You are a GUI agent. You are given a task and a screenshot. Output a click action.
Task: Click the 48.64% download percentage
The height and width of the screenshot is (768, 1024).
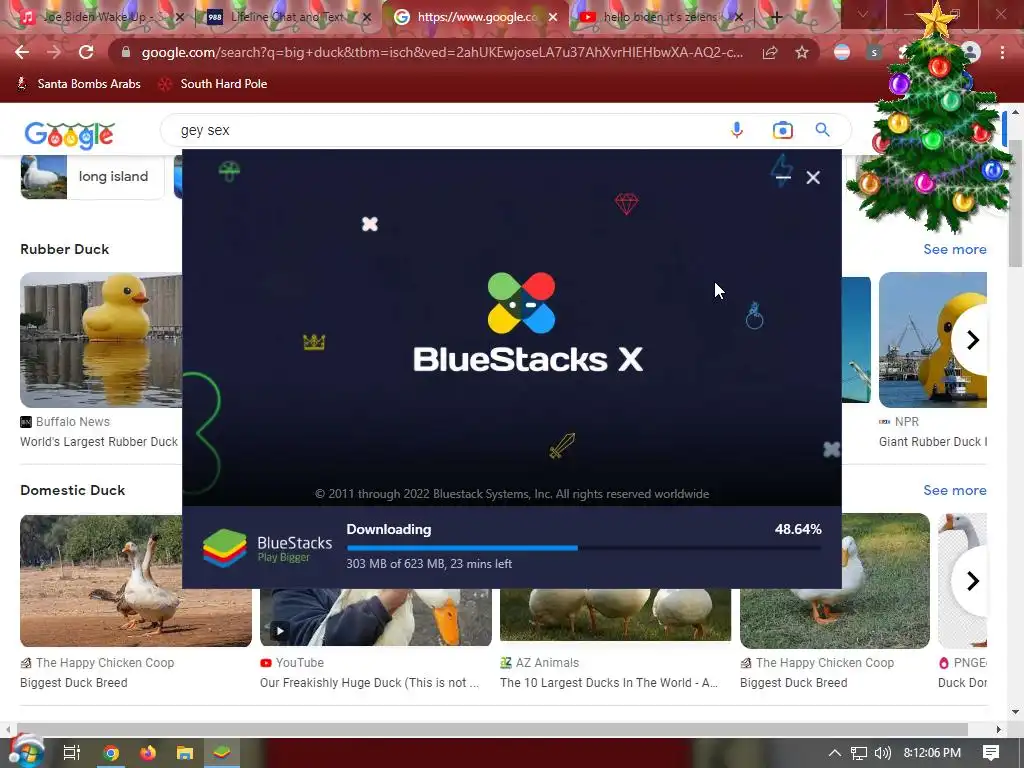click(x=797, y=529)
